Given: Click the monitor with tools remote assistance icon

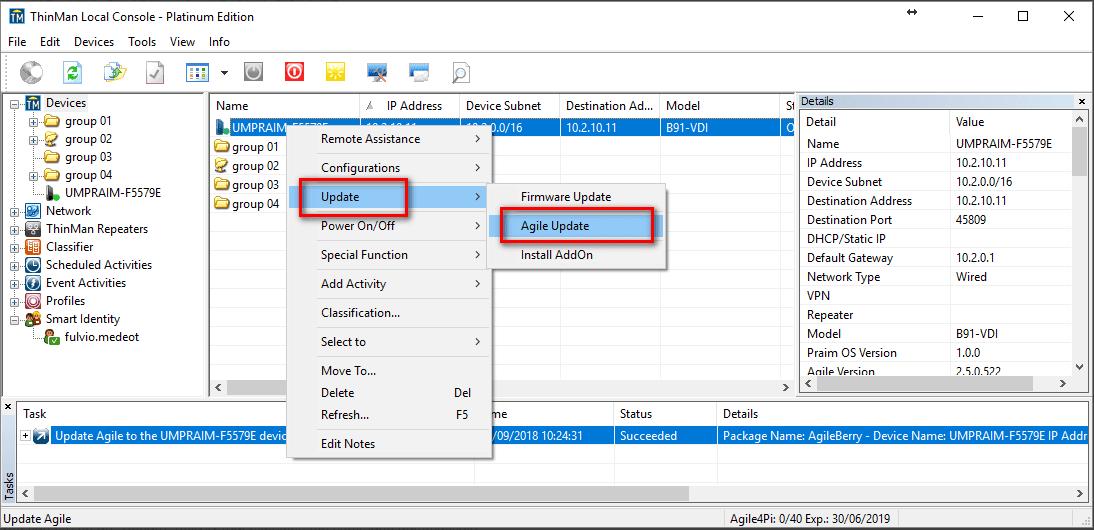Looking at the screenshot, I should 377,72.
